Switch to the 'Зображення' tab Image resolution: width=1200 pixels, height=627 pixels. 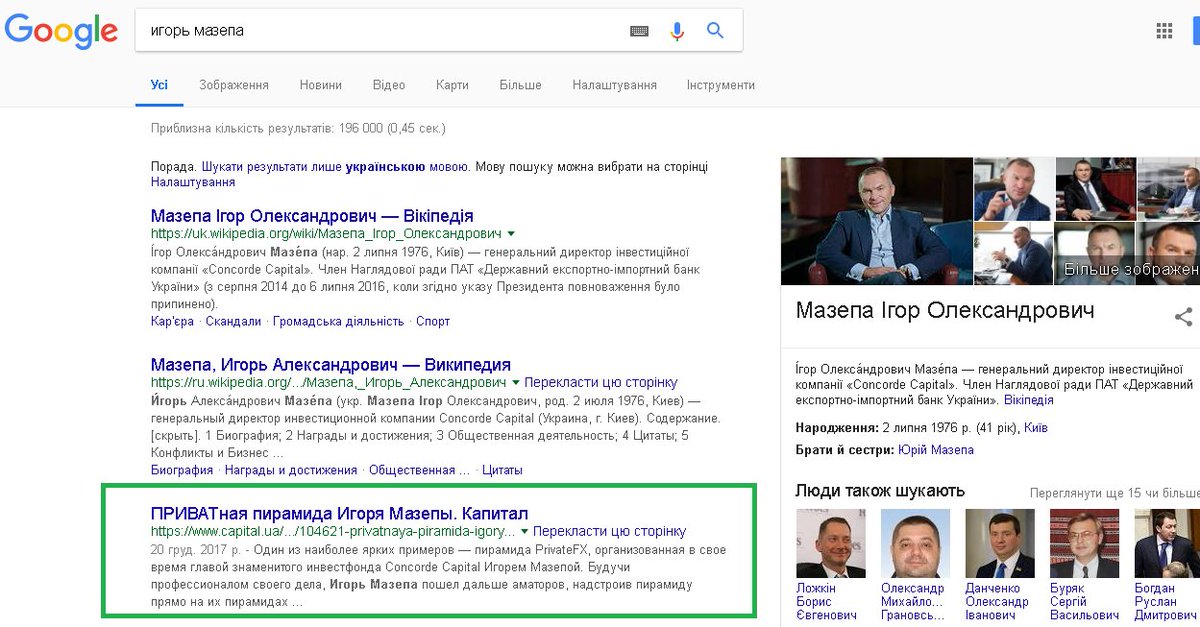pos(234,85)
